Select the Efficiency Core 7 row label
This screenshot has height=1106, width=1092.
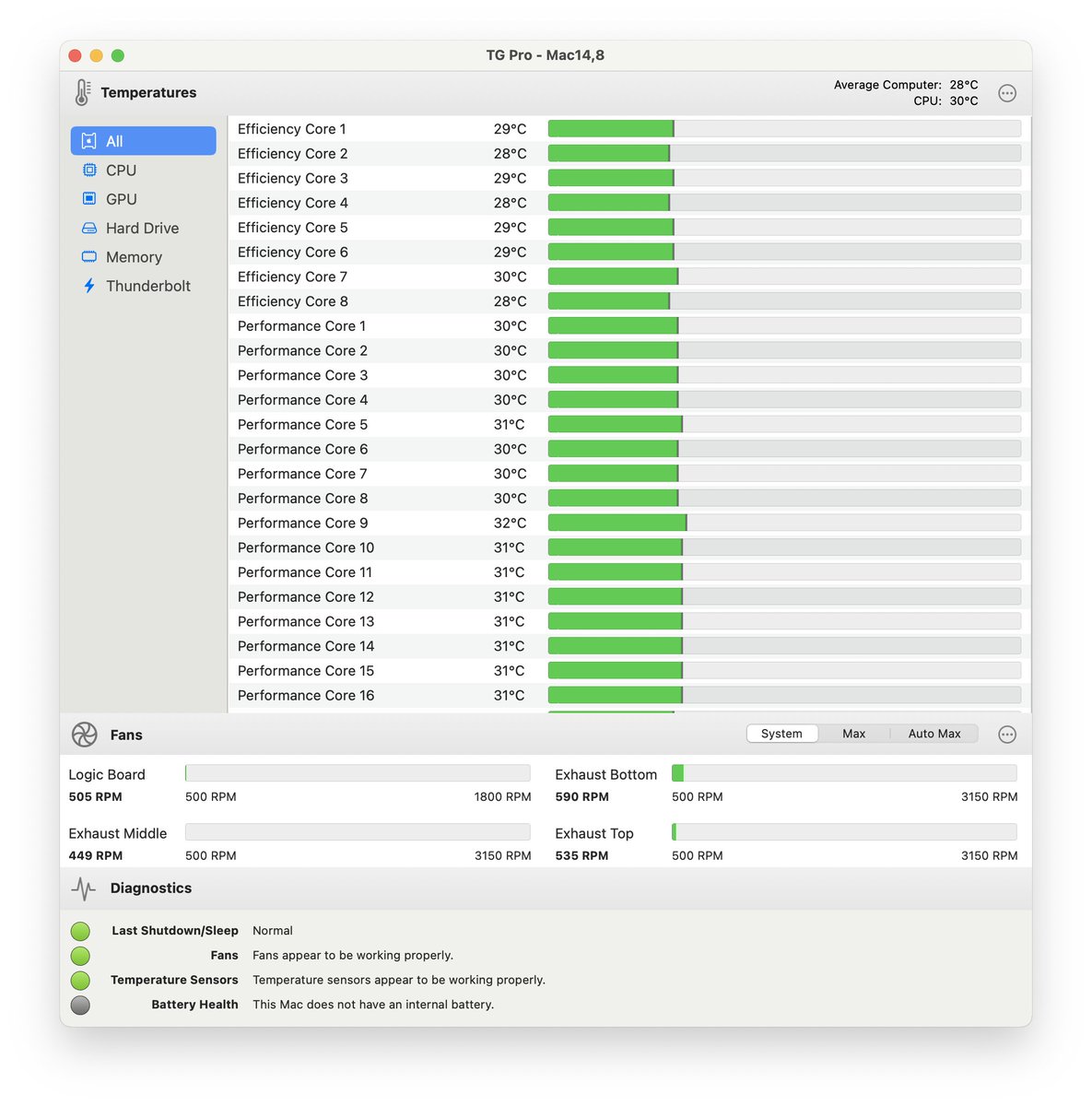coord(293,276)
